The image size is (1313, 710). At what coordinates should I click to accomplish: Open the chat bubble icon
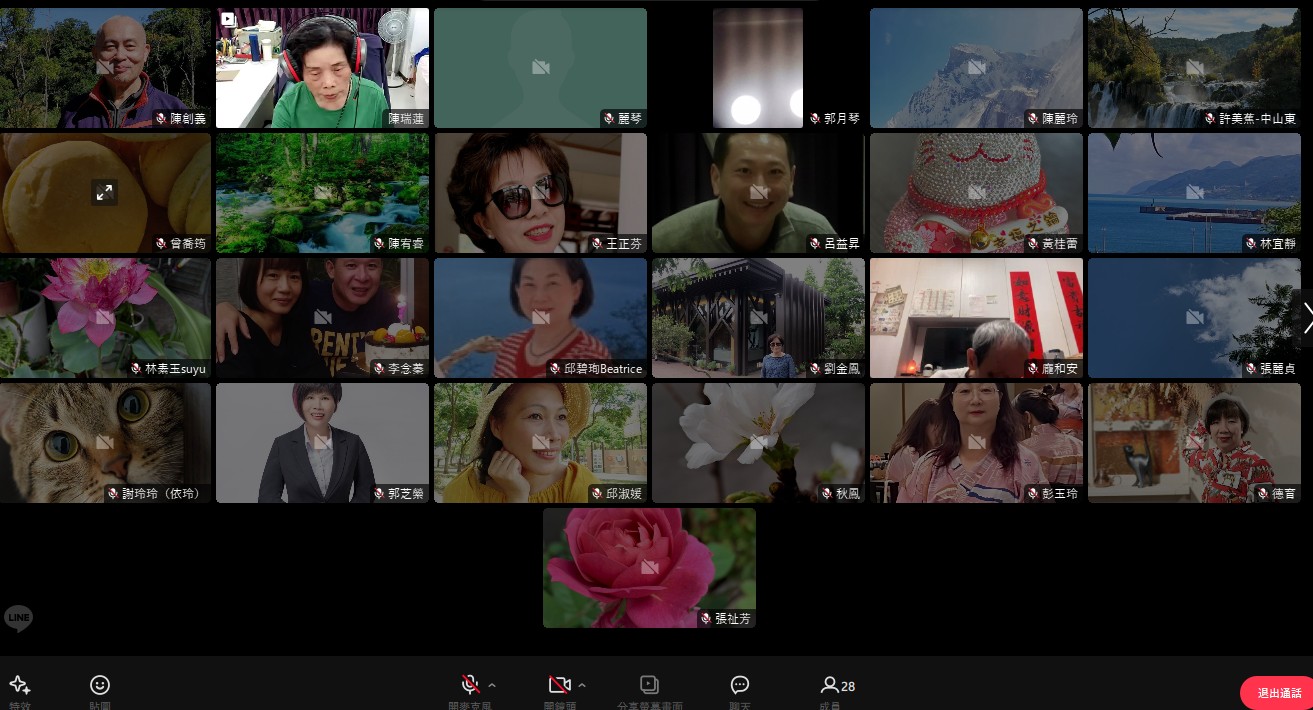point(740,685)
